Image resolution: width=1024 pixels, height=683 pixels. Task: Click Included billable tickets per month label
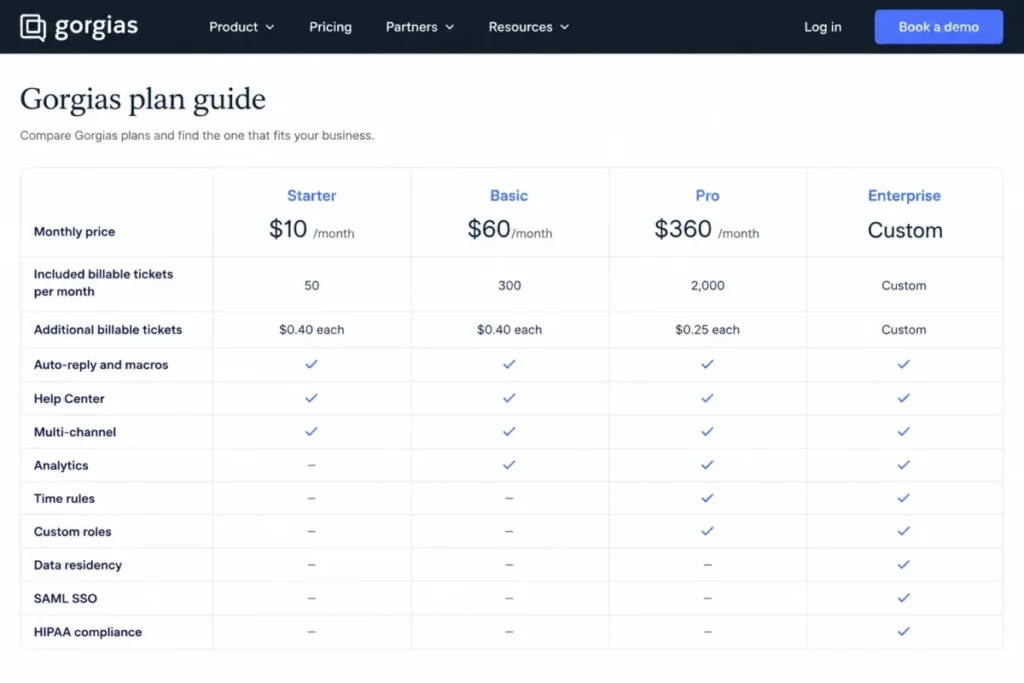pos(103,283)
